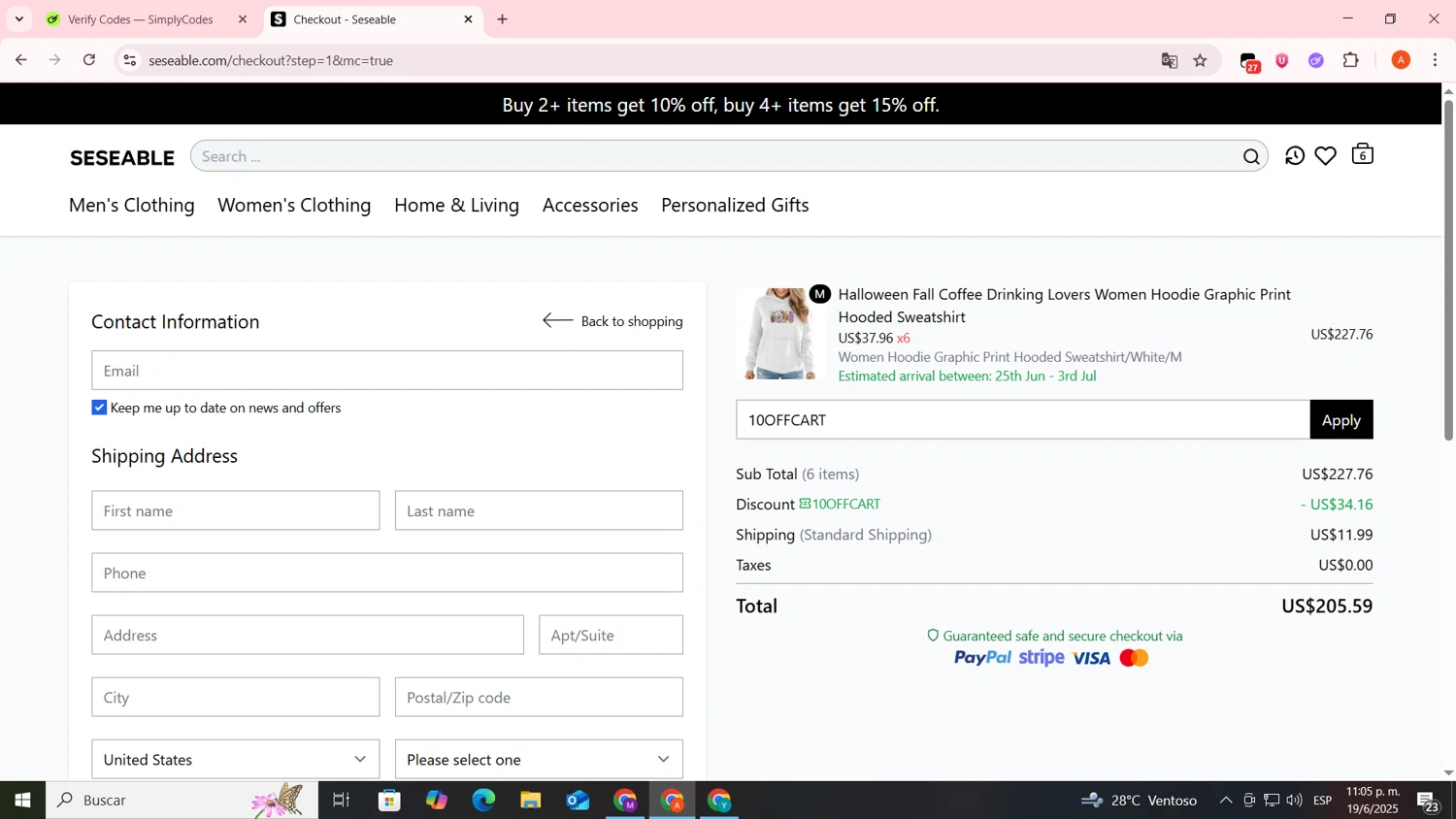1456x819 pixels.
Task: Click the purple circular extension icon
Action: point(1316,60)
